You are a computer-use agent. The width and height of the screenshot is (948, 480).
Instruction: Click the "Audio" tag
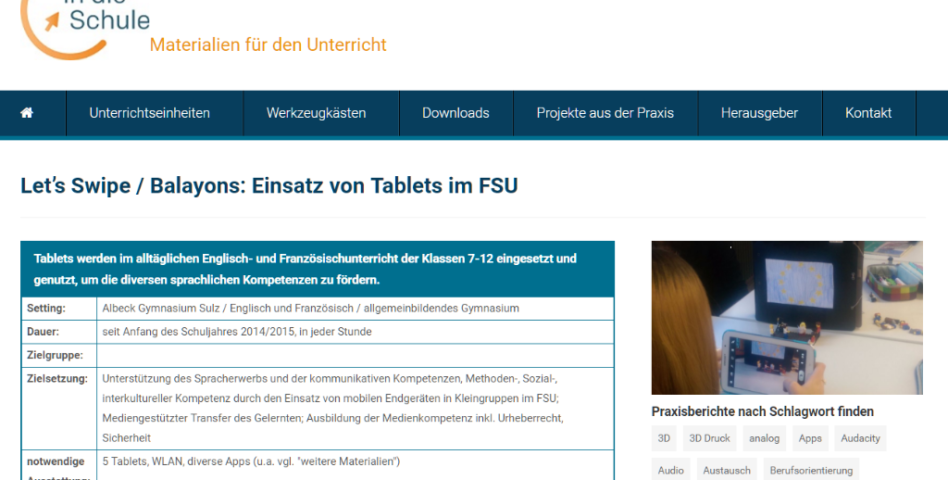(671, 470)
